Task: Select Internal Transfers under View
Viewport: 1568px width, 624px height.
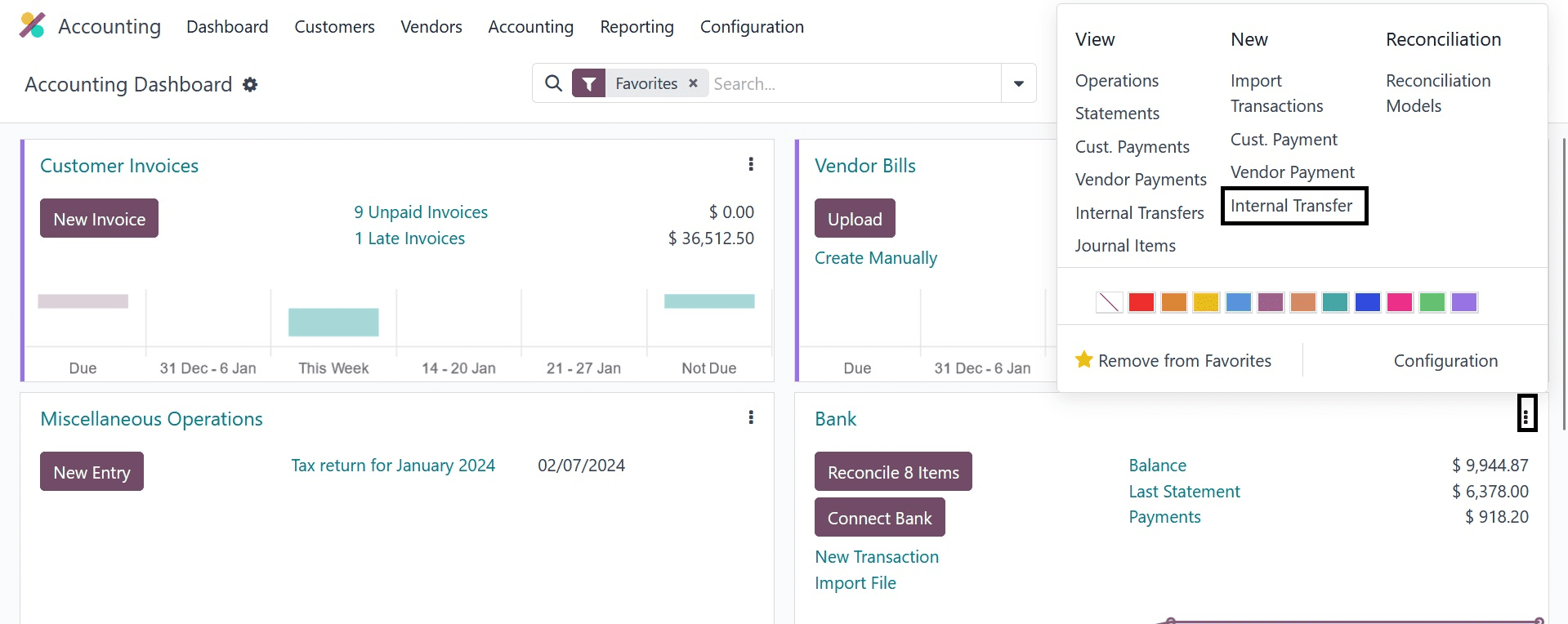Action: click(x=1140, y=213)
